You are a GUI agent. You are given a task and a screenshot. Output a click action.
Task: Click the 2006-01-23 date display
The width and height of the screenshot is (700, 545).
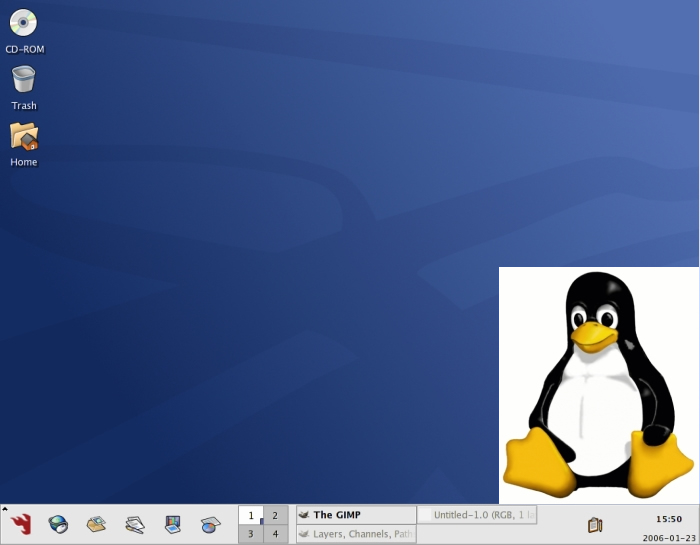[669, 538]
